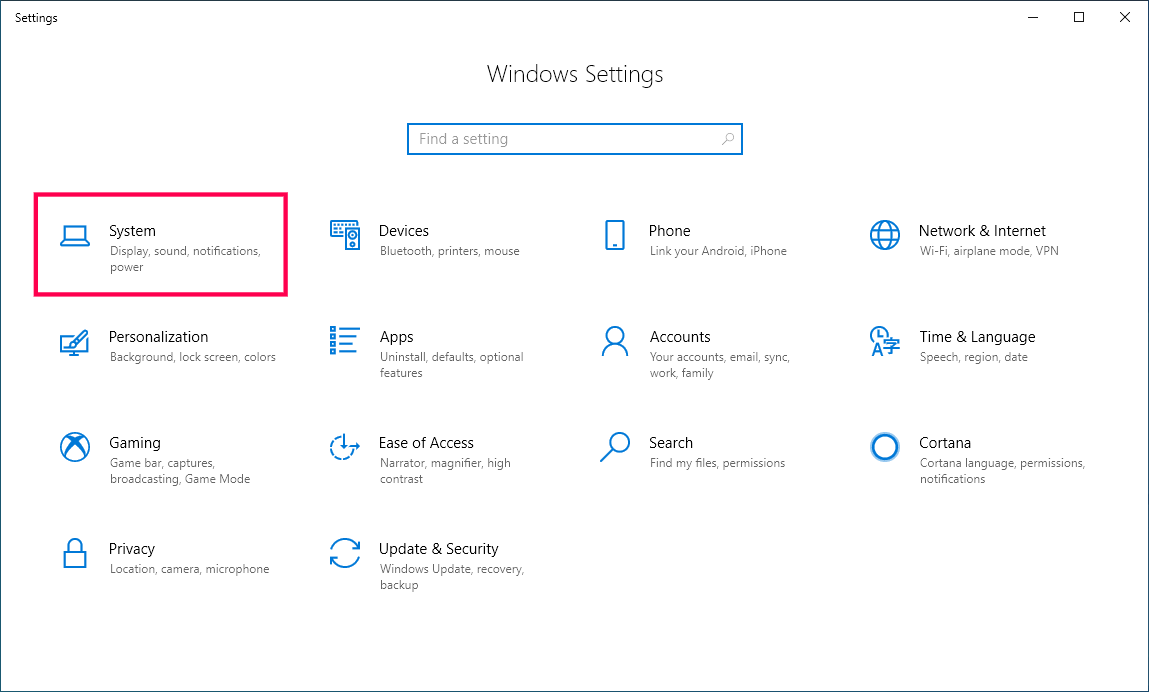Select the Phone icon
This screenshot has height=692, width=1149.
615,235
